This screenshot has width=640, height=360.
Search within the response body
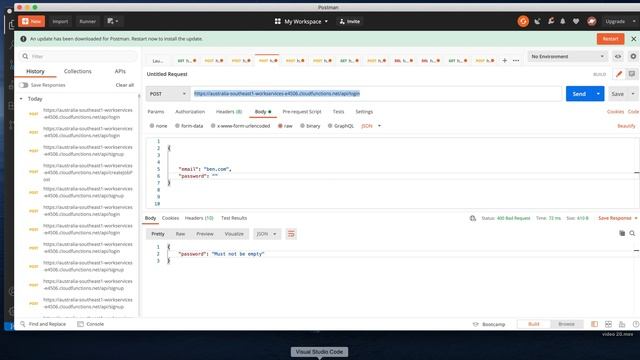tap(632, 233)
